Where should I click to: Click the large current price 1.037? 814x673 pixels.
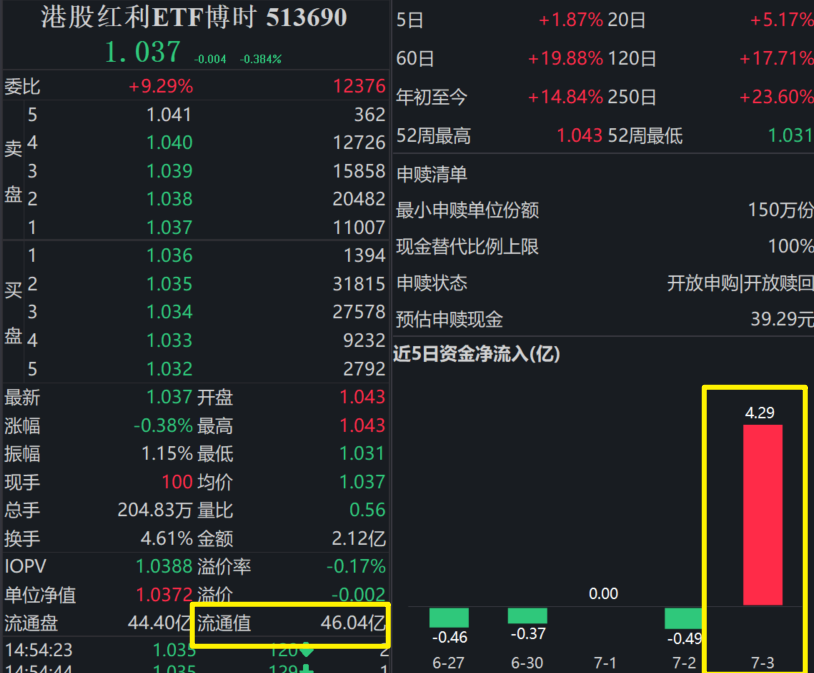click(143, 52)
